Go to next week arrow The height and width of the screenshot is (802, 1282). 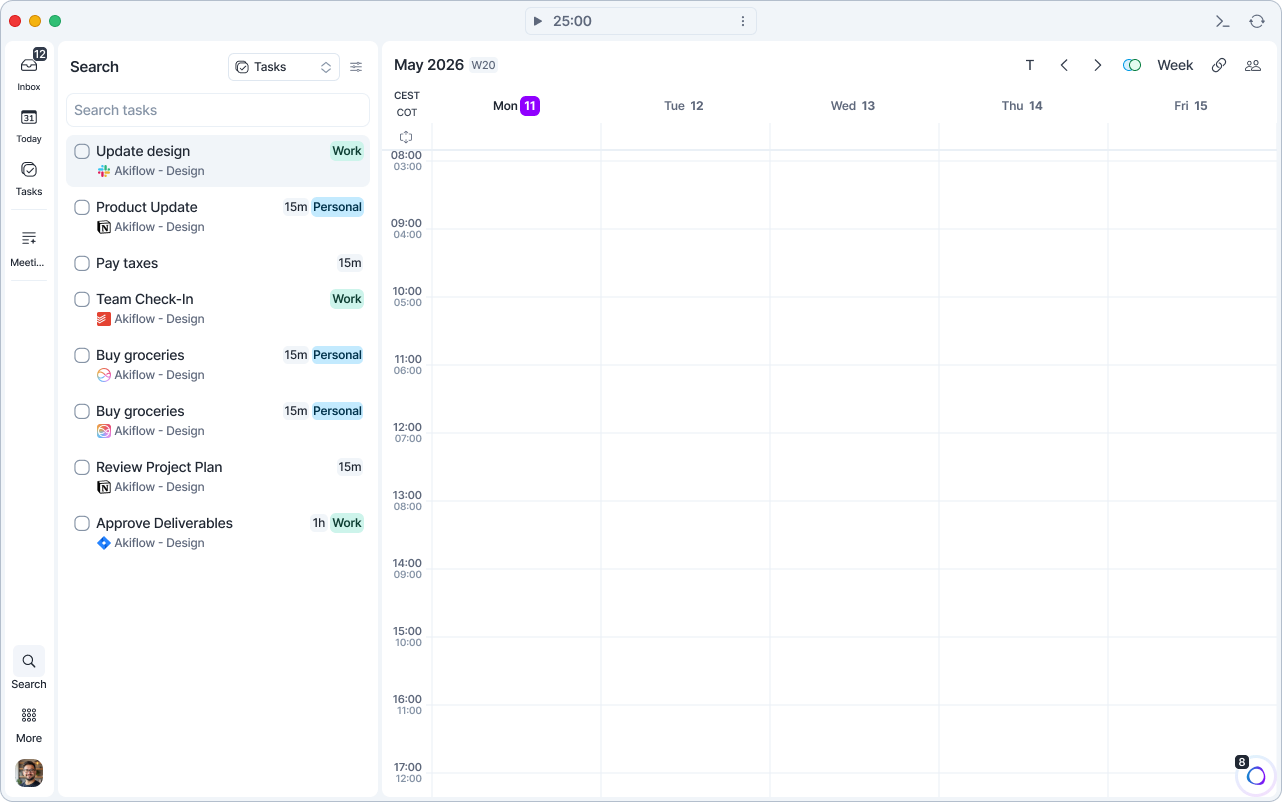click(x=1097, y=65)
